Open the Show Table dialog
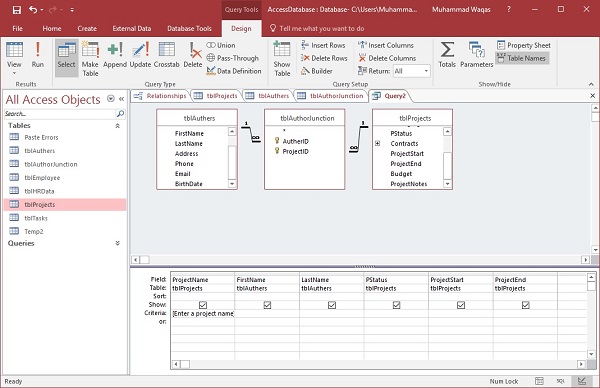The height and width of the screenshot is (388, 600). 282,58
